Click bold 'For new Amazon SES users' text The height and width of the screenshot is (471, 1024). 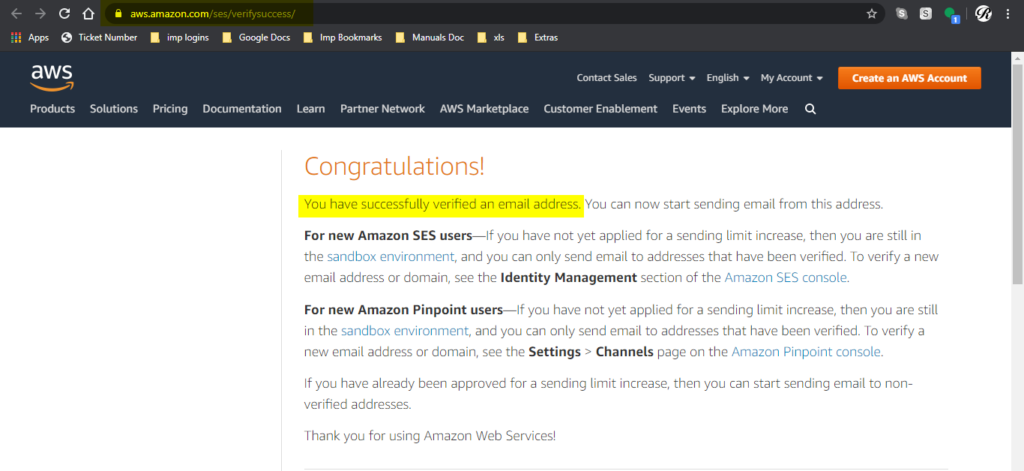click(388, 235)
